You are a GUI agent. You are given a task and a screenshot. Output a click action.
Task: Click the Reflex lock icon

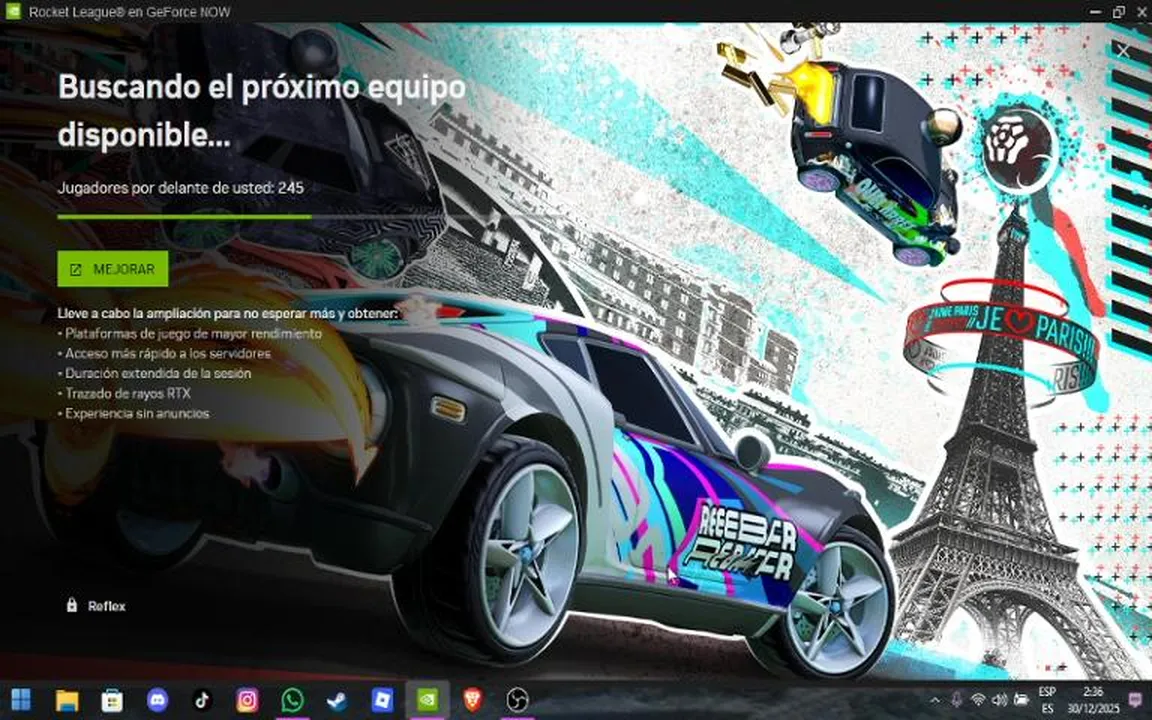click(71, 605)
